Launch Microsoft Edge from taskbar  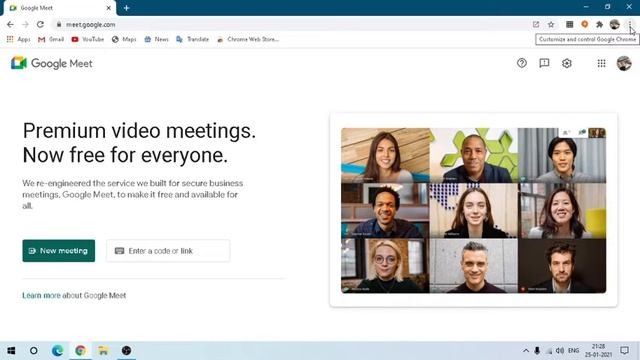[x=57, y=351]
